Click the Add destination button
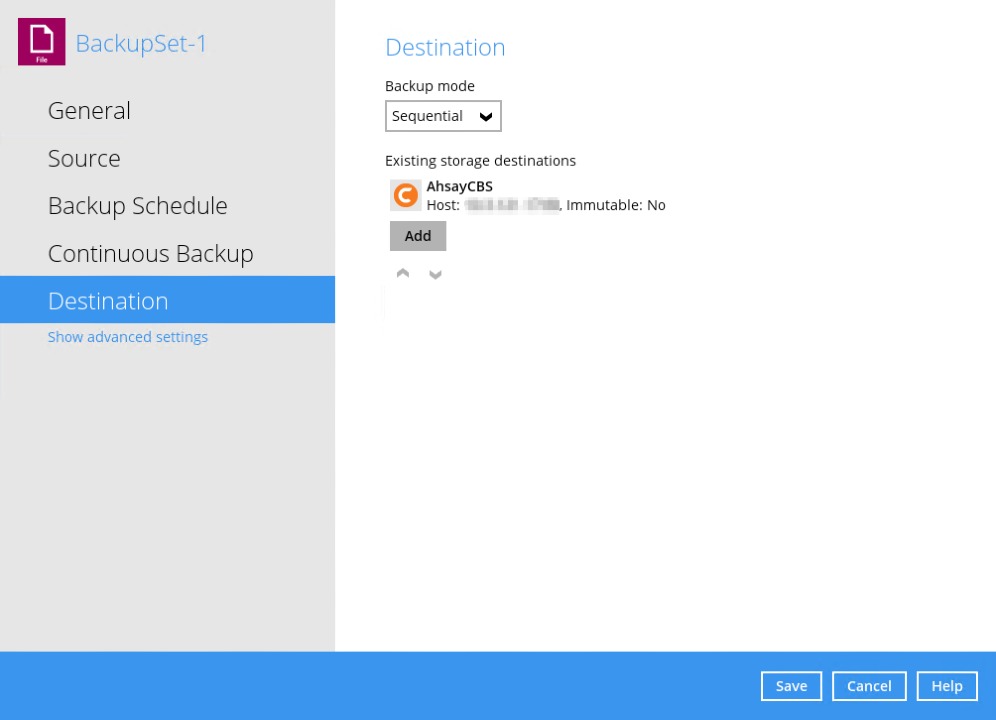Screen dimensions: 996x720 pyautogui.click(x=418, y=236)
